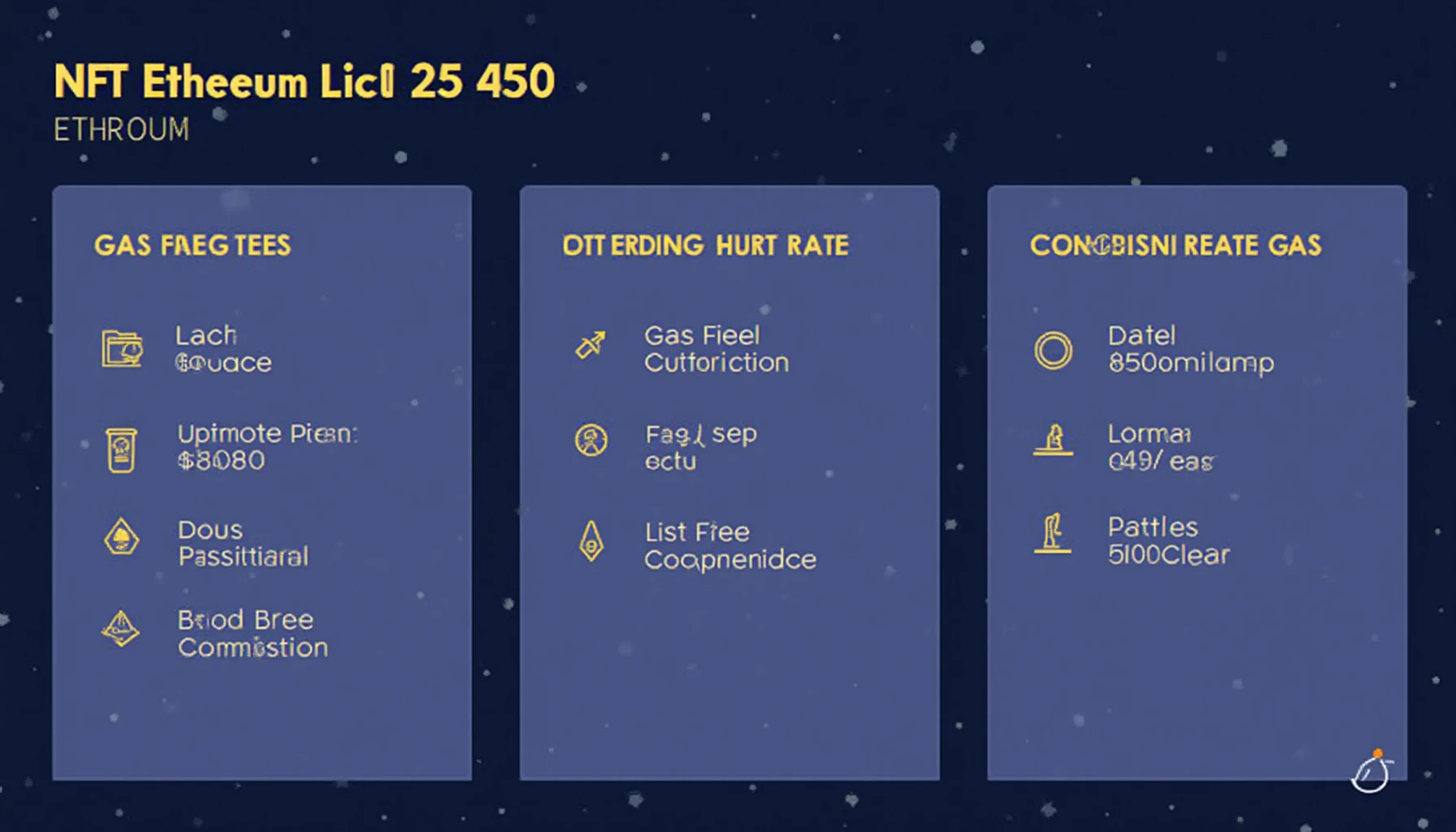Click the stamp icon beside Lormai

pos(1053,440)
